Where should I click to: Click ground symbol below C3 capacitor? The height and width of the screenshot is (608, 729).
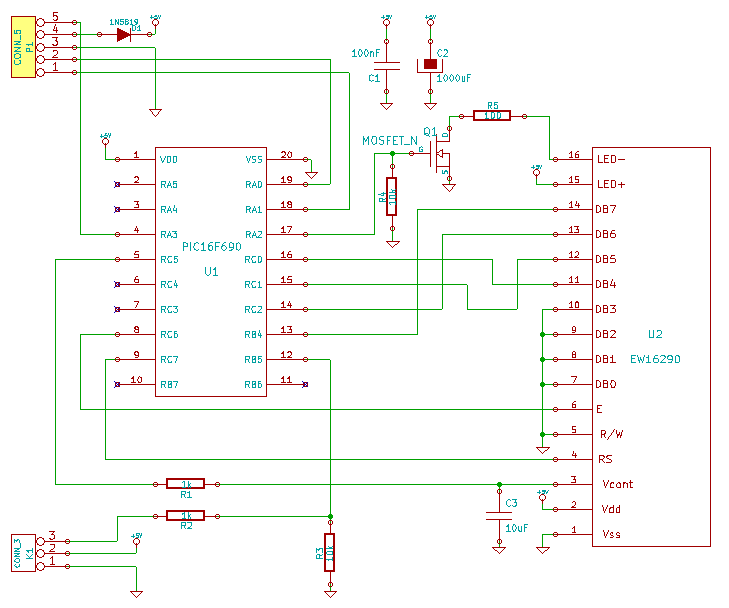(x=499, y=550)
